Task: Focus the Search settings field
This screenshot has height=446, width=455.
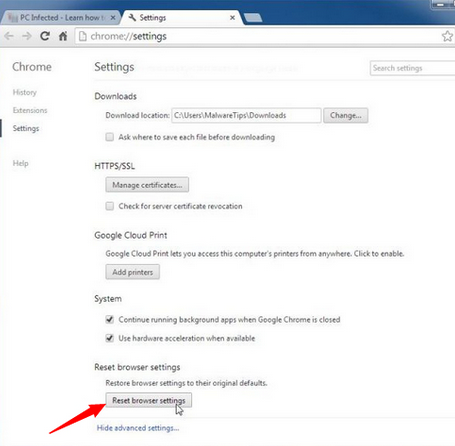Action: click(x=413, y=68)
